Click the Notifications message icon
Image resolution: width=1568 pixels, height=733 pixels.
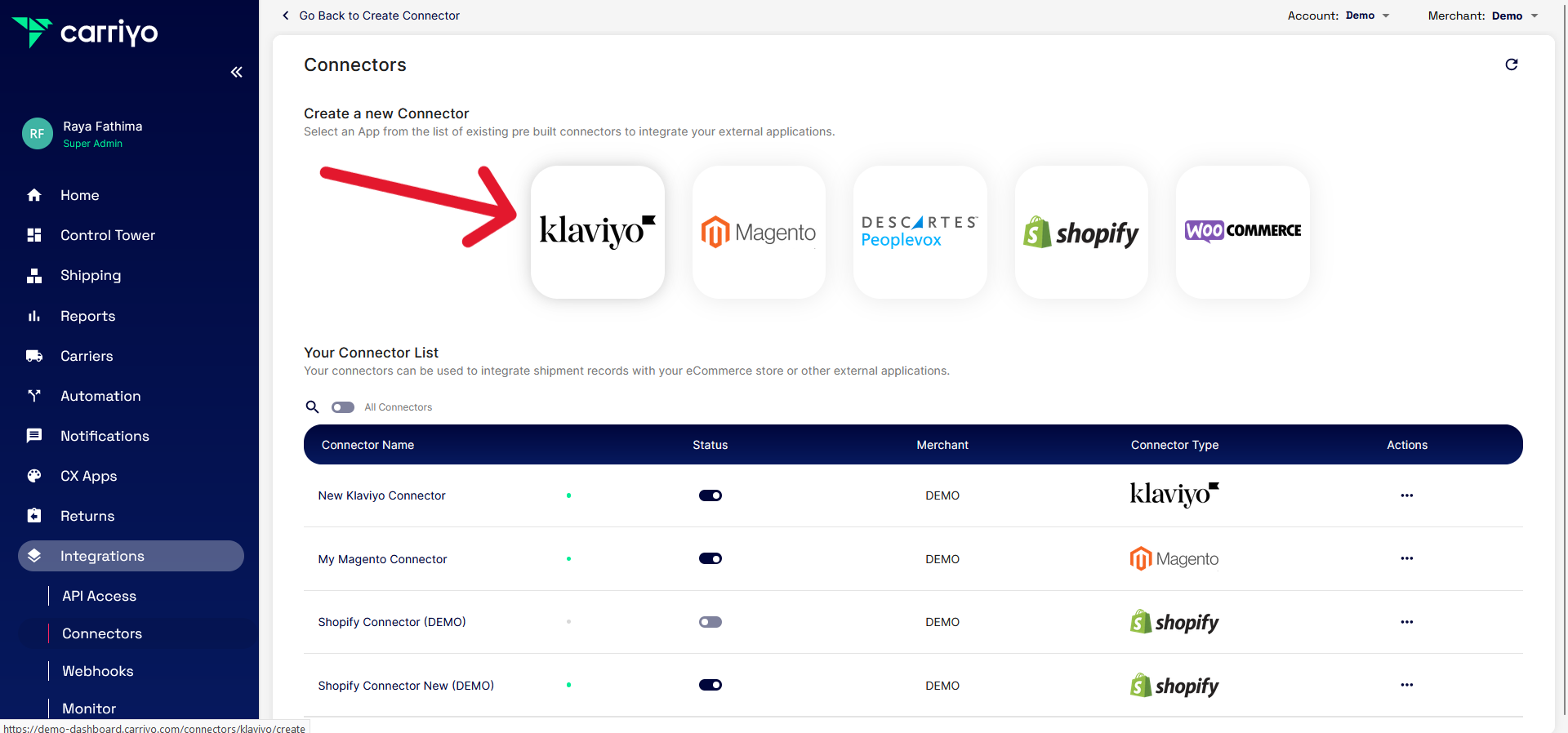click(34, 436)
